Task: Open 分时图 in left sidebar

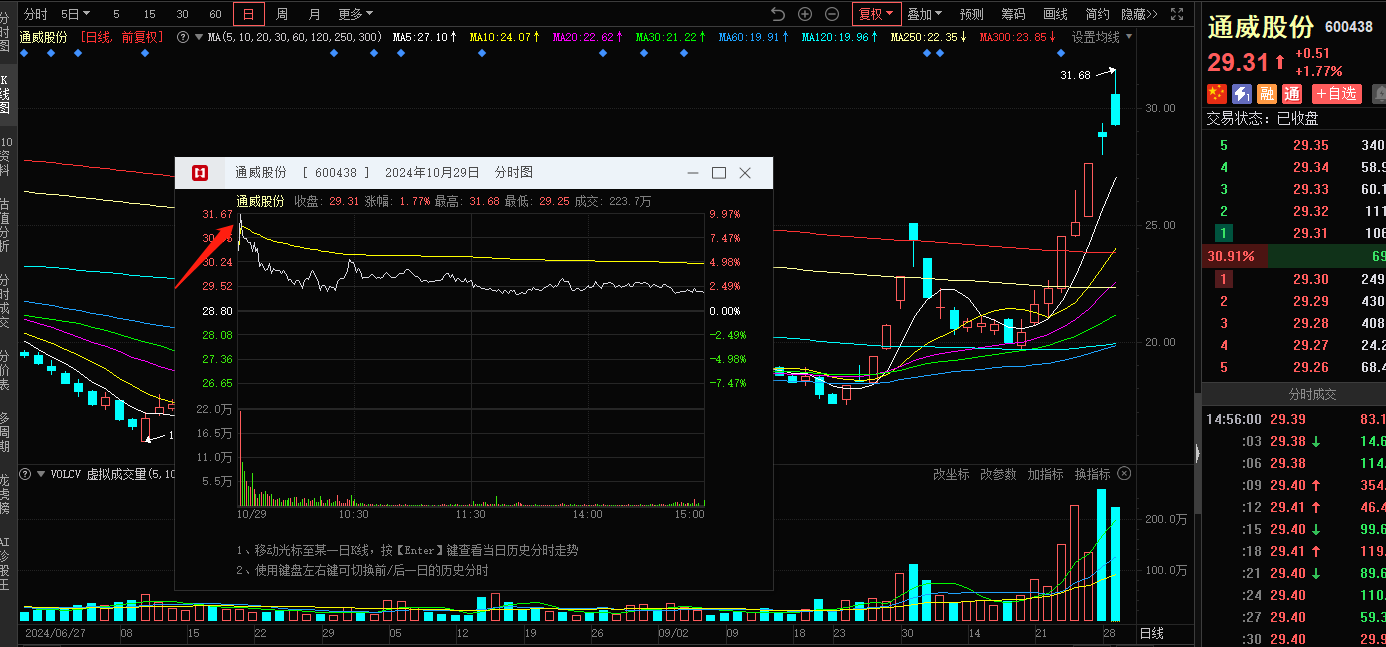Action: pyautogui.click(x=5, y=32)
